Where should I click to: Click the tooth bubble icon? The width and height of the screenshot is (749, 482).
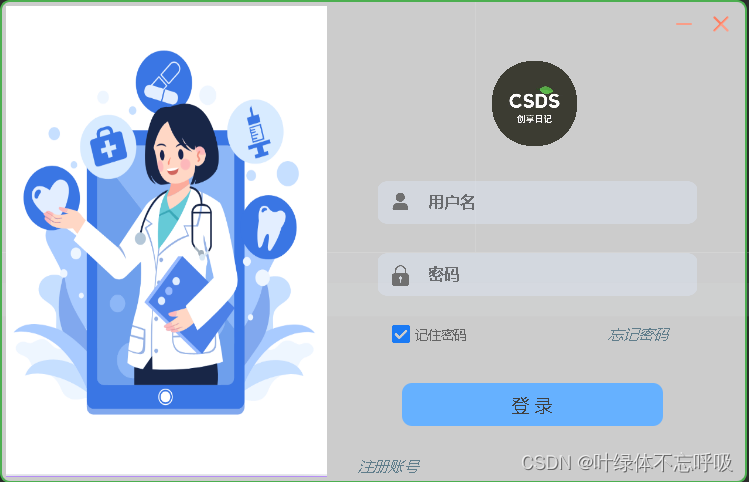269,227
